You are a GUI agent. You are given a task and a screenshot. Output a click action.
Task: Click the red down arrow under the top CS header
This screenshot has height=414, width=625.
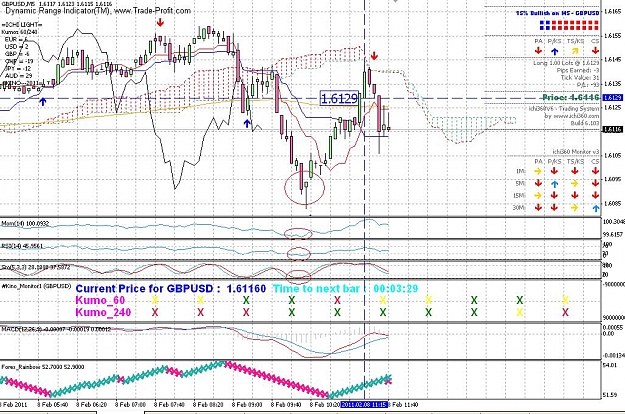(595, 51)
